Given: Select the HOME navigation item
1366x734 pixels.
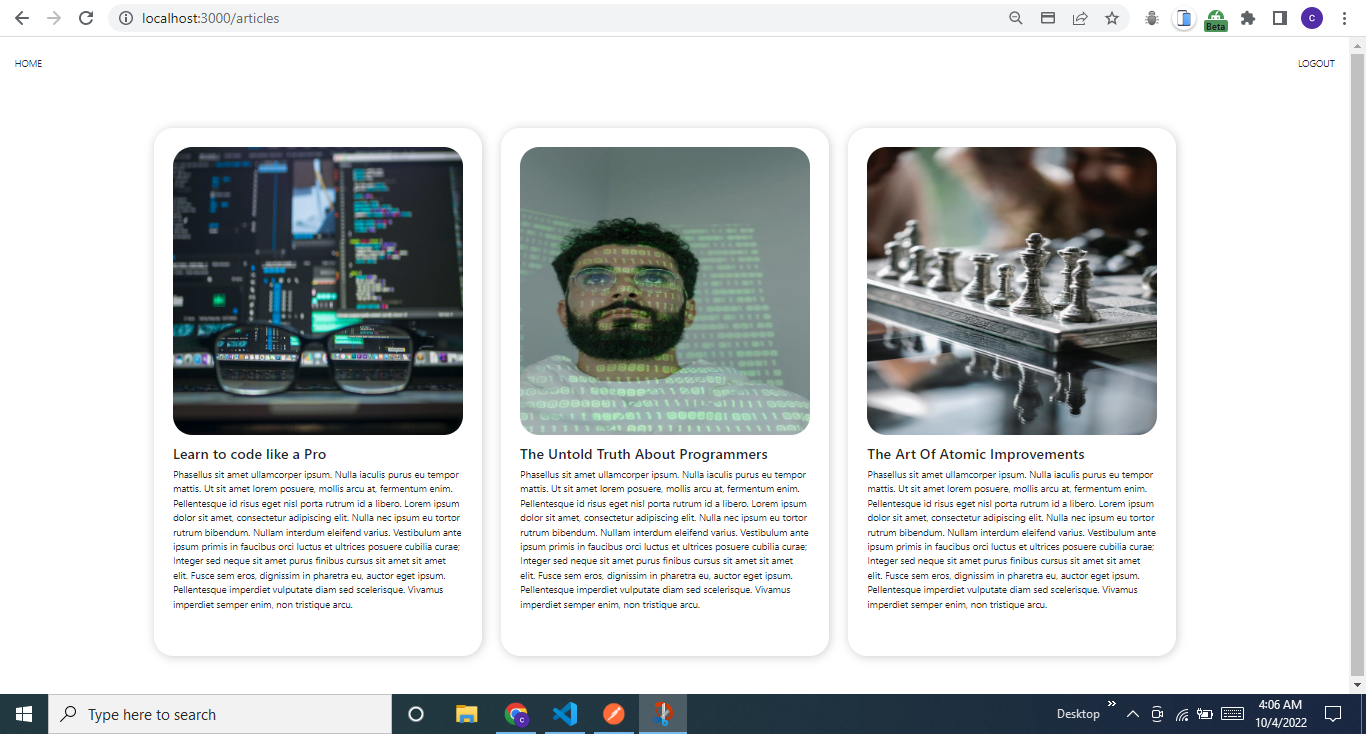Looking at the screenshot, I should [28, 63].
